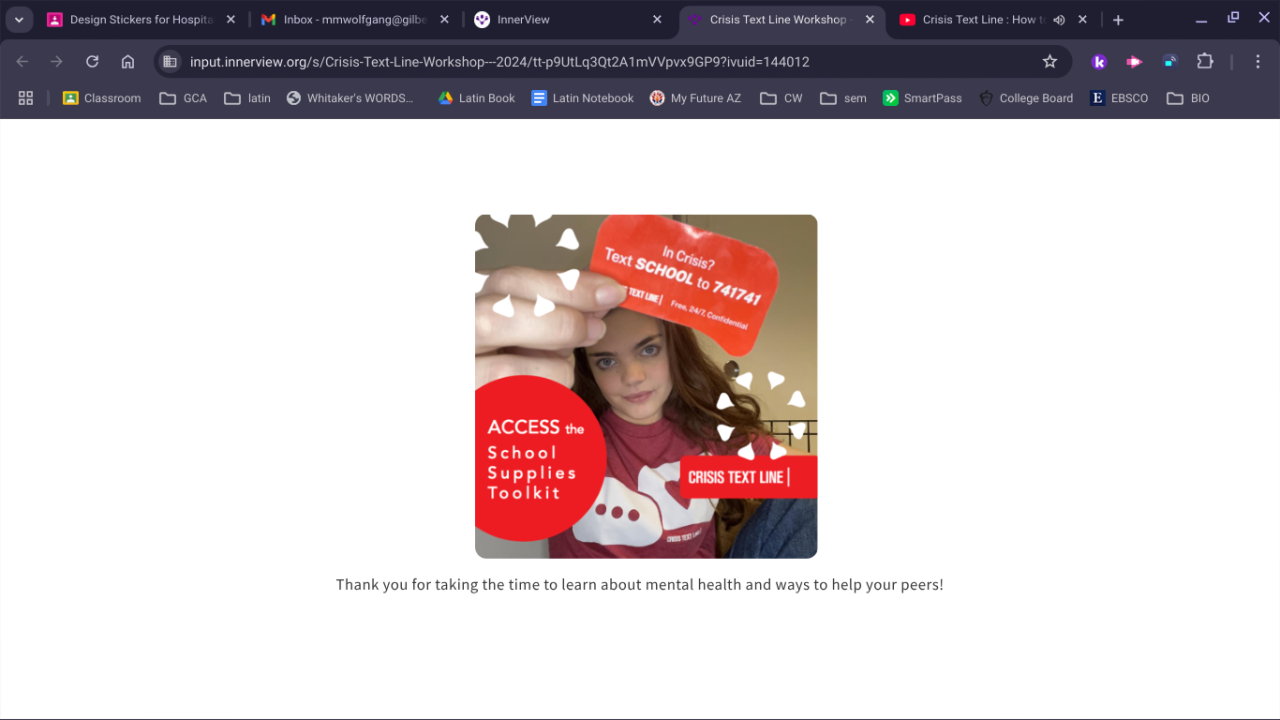Open the latin bookmarks folder
The width and height of the screenshot is (1280, 720).
point(247,98)
